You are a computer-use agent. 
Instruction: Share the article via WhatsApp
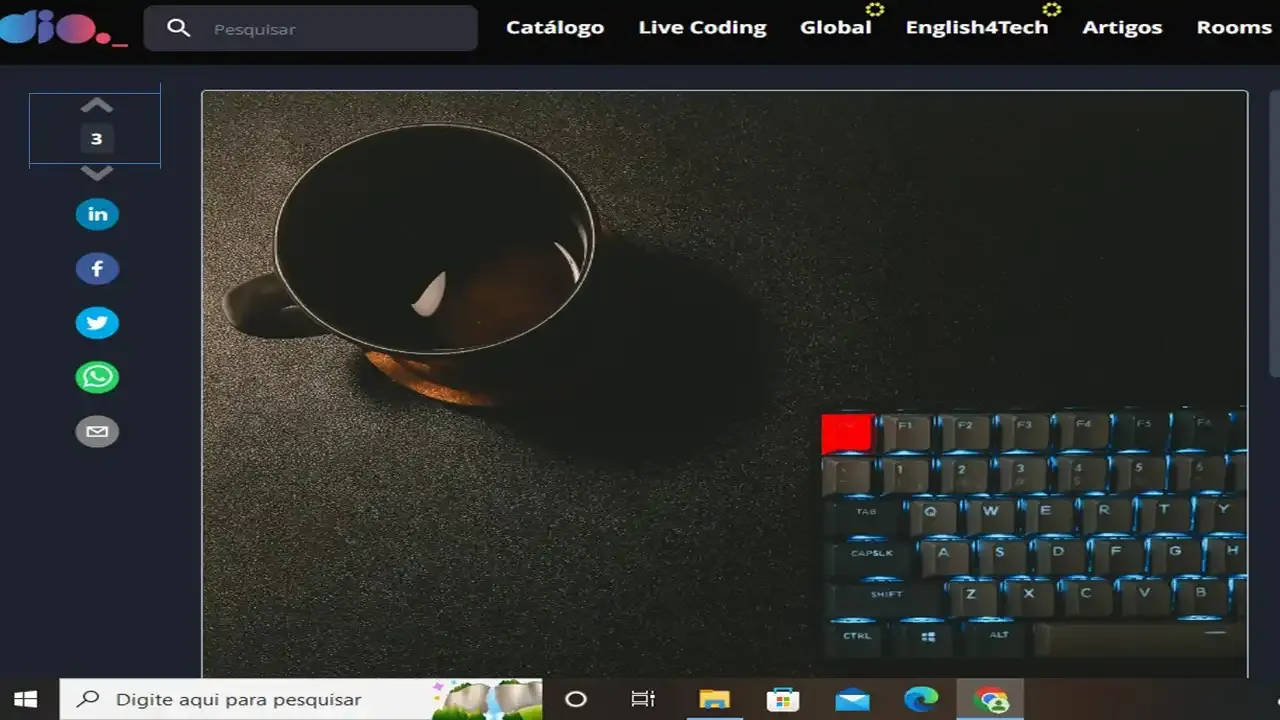pos(97,377)
